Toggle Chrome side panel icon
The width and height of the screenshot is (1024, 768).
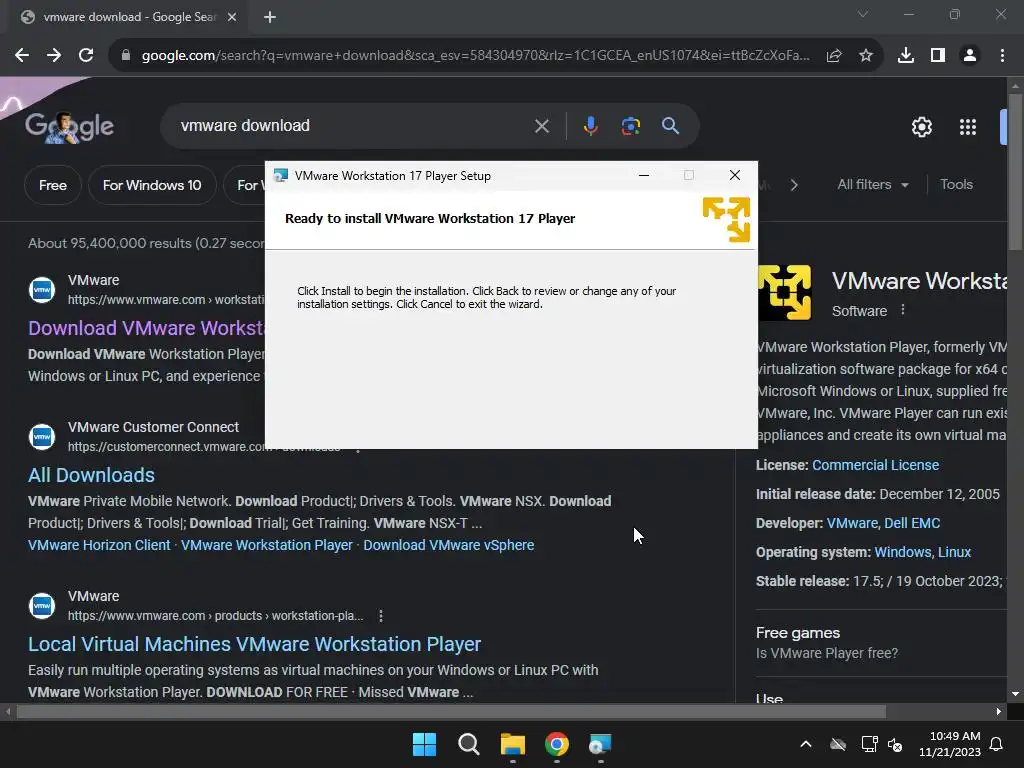pos(938,56)
